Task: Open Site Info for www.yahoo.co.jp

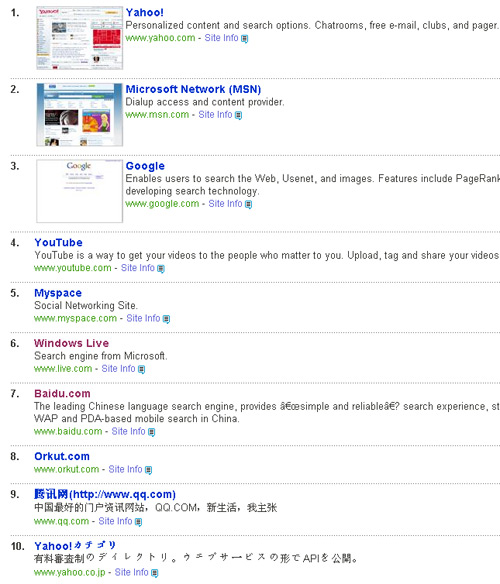Action: pyautogui.click(x=132, y=572)
